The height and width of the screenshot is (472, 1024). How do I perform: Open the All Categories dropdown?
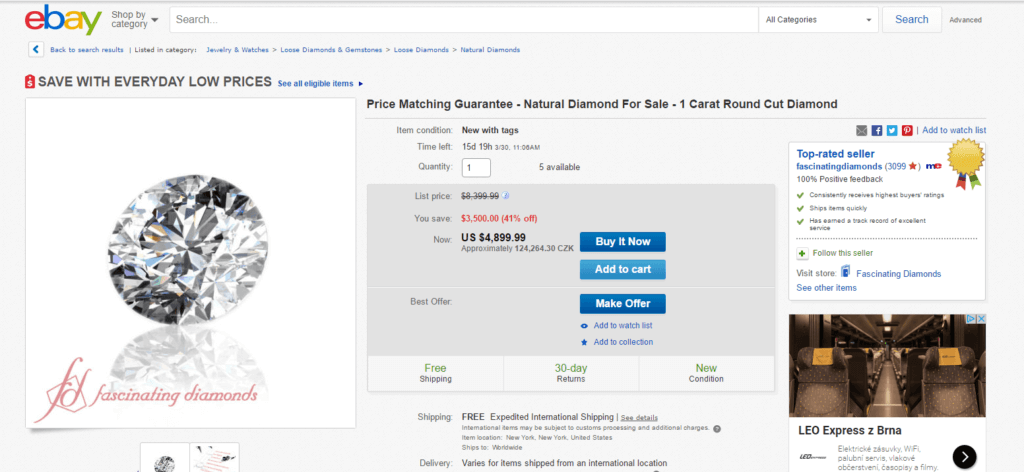[x=818, y=20]
